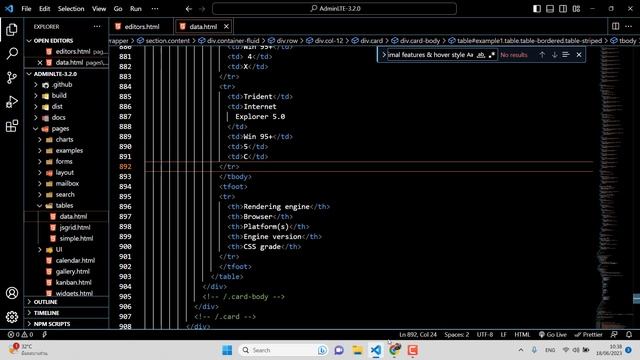
Task: Click Spaces: 2 indentation status entry
Action: (x=456, y=335)
